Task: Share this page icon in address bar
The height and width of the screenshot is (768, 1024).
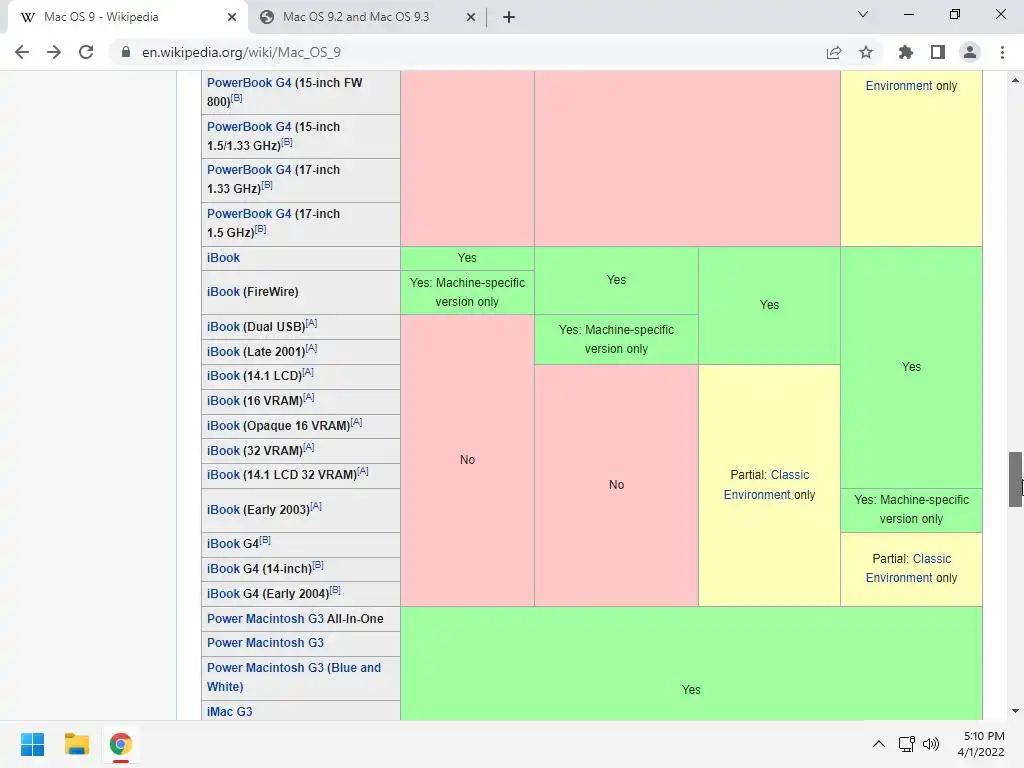Action: pos(834,52)
